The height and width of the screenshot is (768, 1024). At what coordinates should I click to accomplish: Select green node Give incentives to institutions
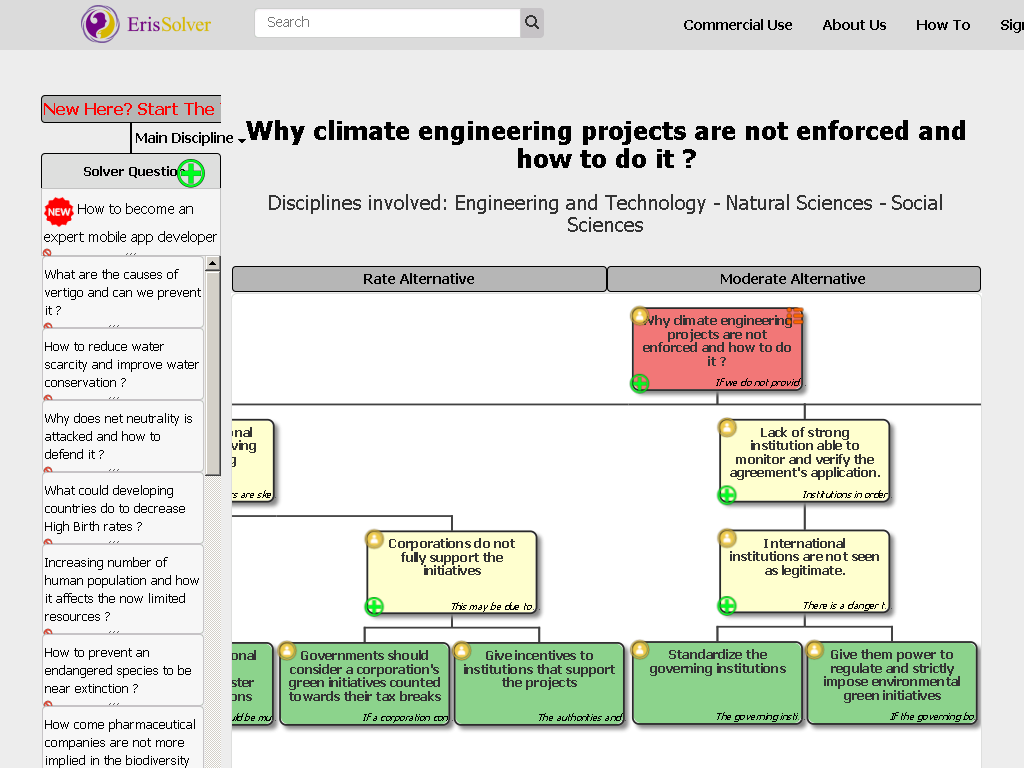pyautogui.click(x=539, y=684)
